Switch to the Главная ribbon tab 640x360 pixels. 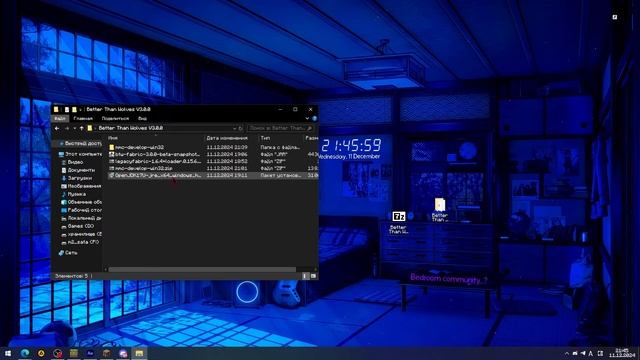click(x=83, y=118)
